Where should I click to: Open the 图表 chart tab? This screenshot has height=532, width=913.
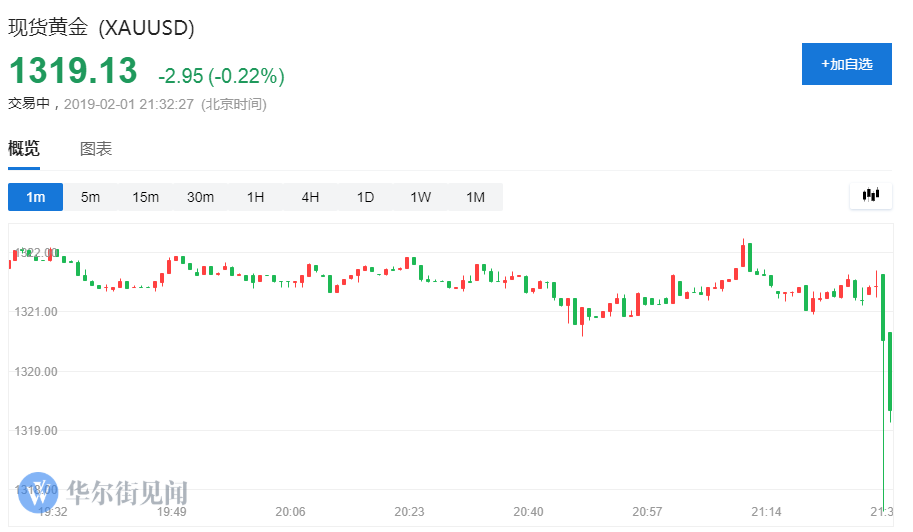(96, 149)
